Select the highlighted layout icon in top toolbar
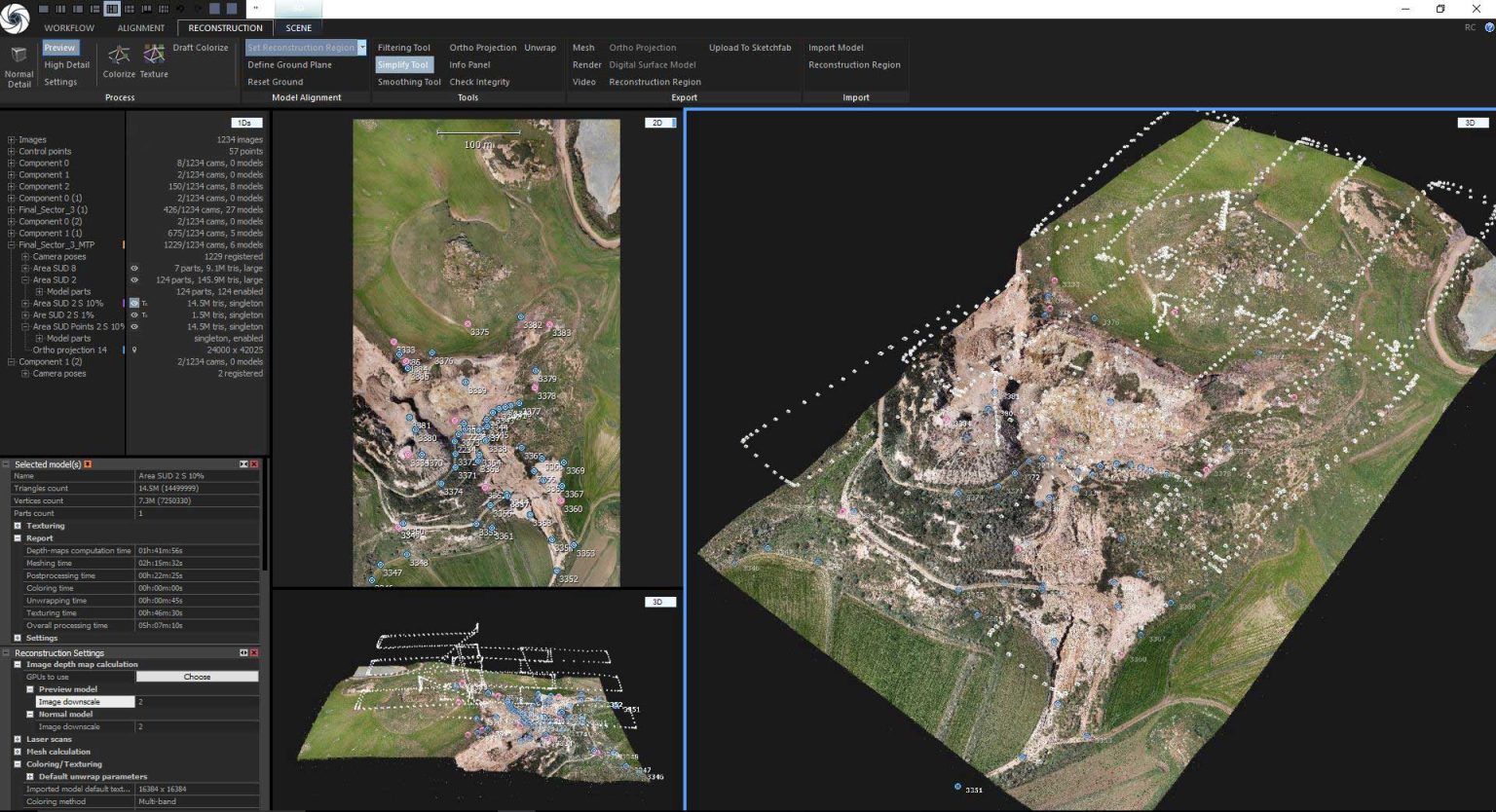 click(112, 9)
